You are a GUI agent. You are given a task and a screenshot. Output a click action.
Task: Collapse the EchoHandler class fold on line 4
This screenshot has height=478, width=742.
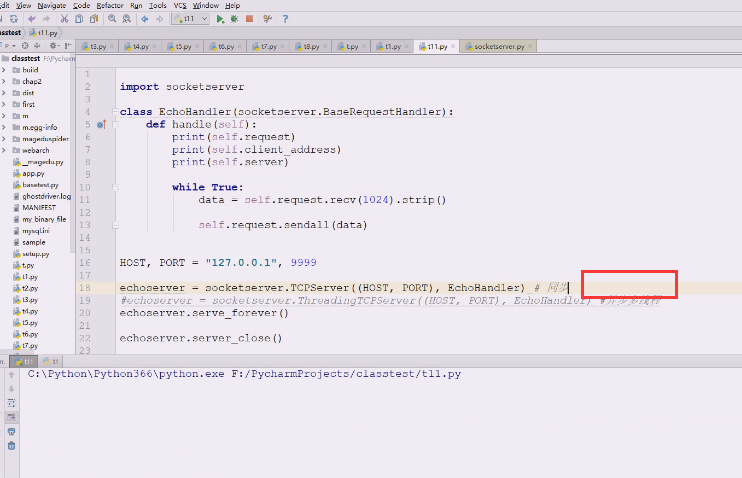click(x=115, y=112)
